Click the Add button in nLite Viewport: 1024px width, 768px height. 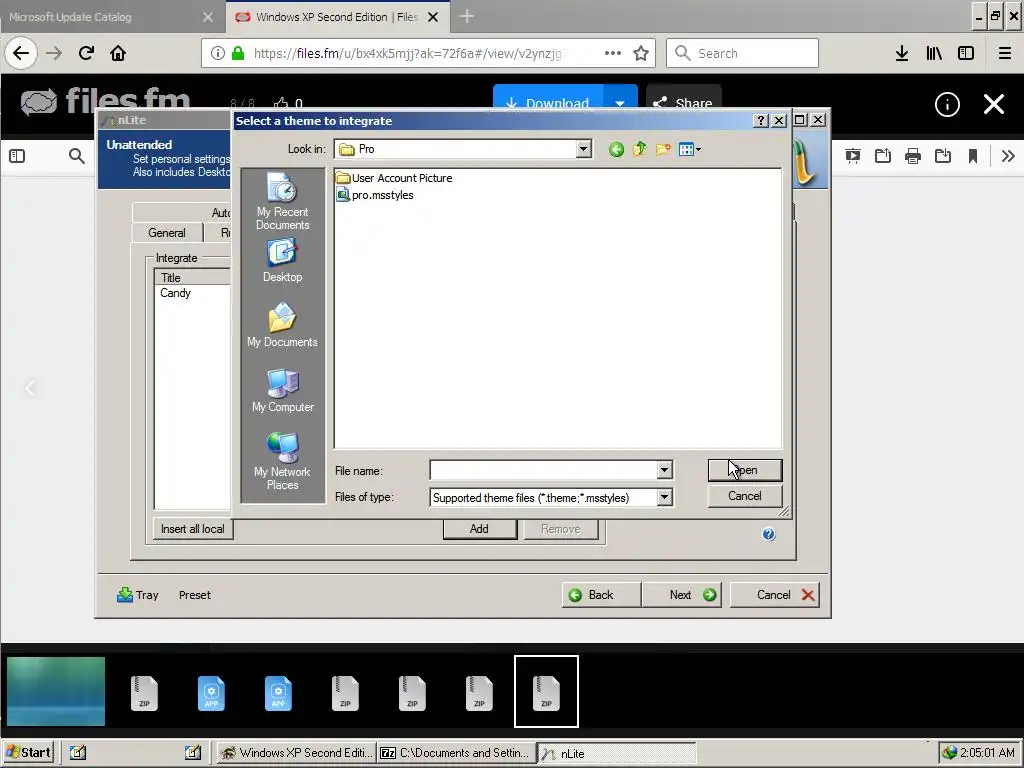coord(479,529)
